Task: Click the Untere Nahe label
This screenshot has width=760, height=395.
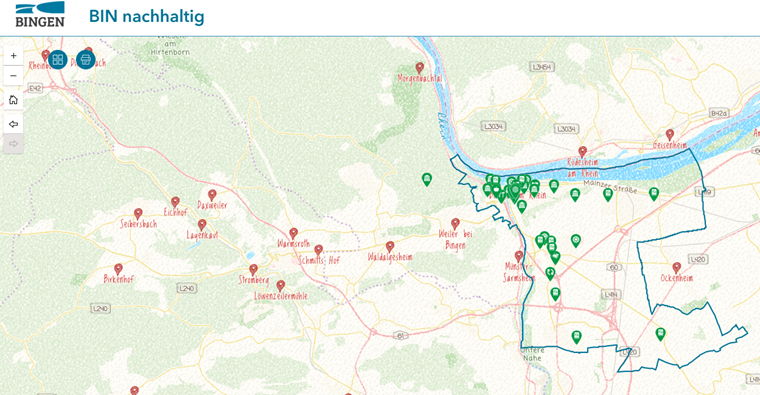Action: point(532,354)
